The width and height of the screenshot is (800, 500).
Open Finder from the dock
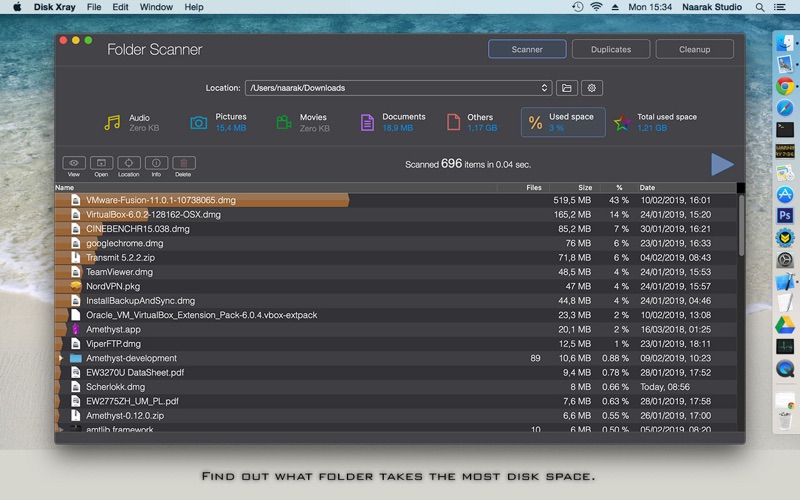pos(785,43)
